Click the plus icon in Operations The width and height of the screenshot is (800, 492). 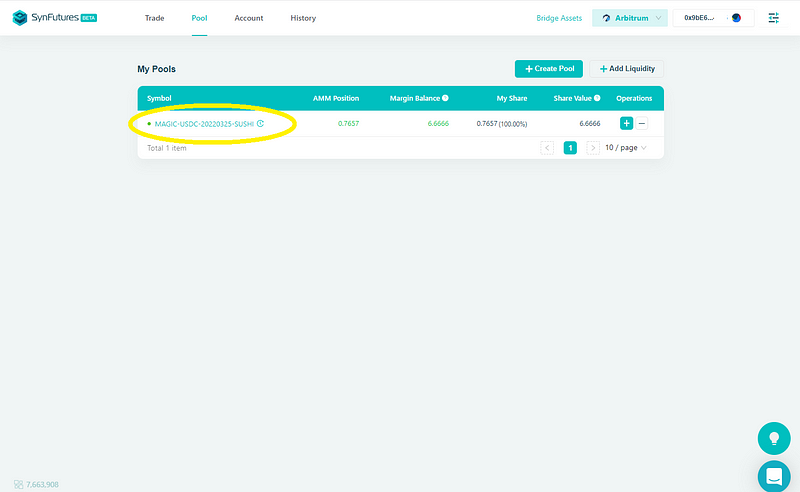point(626,123)
